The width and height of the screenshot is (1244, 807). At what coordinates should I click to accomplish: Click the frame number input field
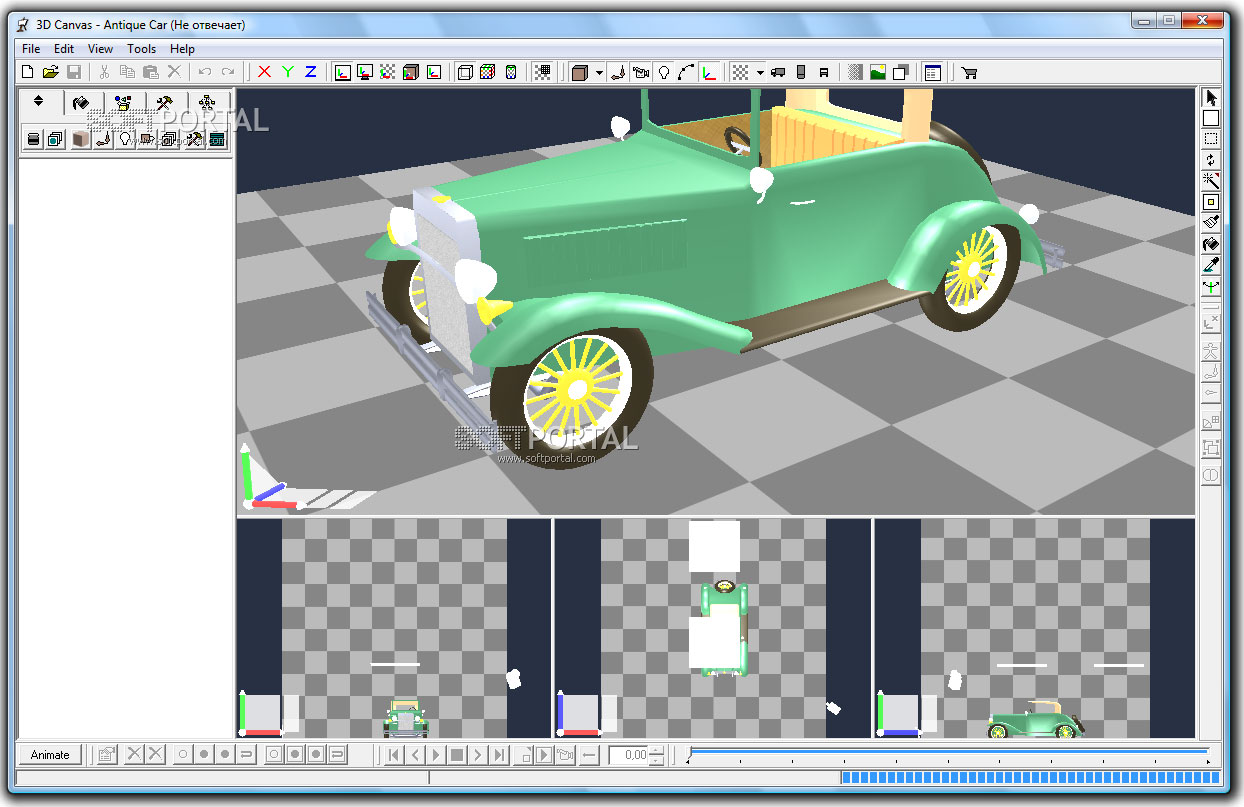(629, 755)
